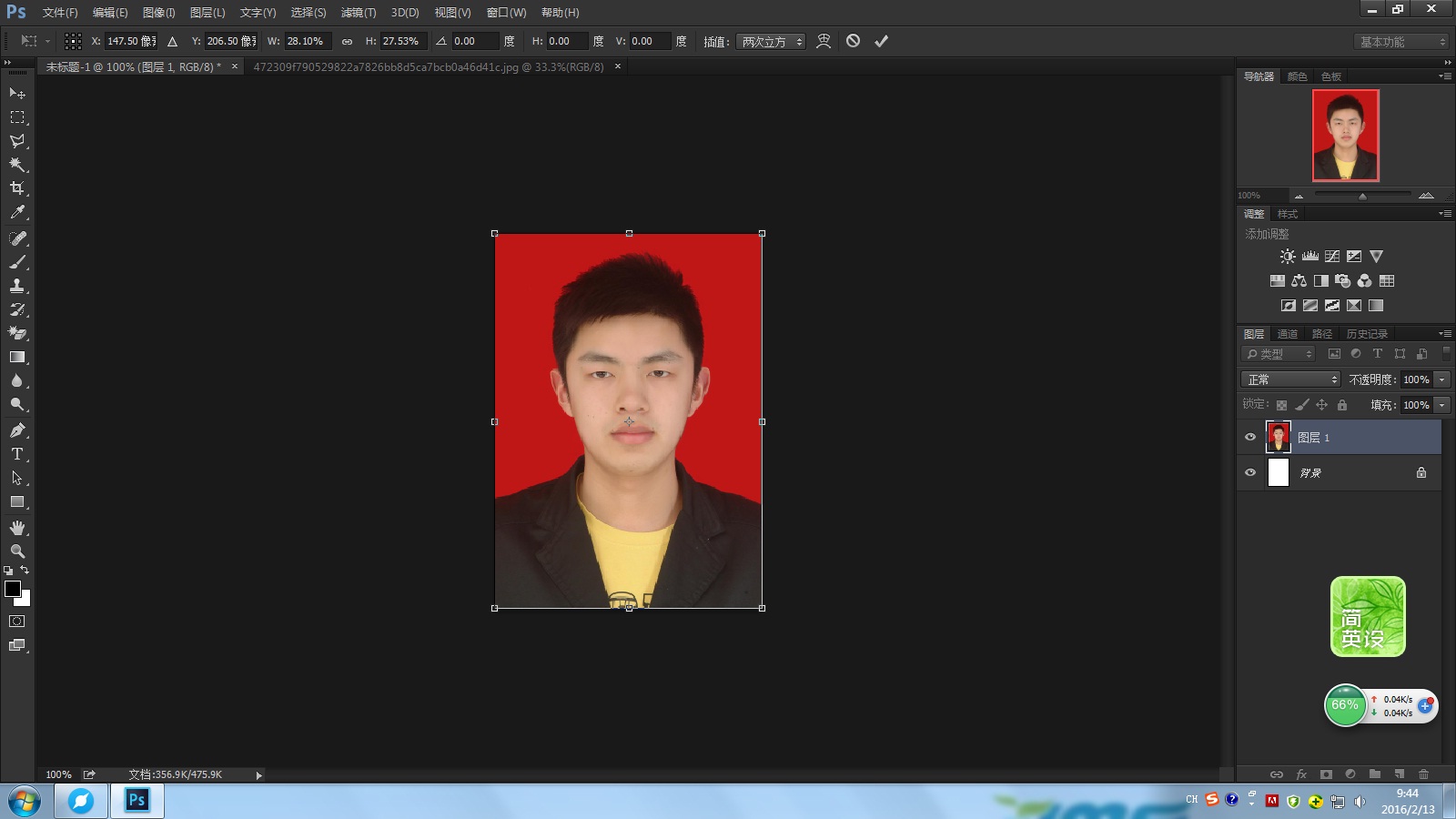Toggle visibility of the 背景 layer

1250,473
